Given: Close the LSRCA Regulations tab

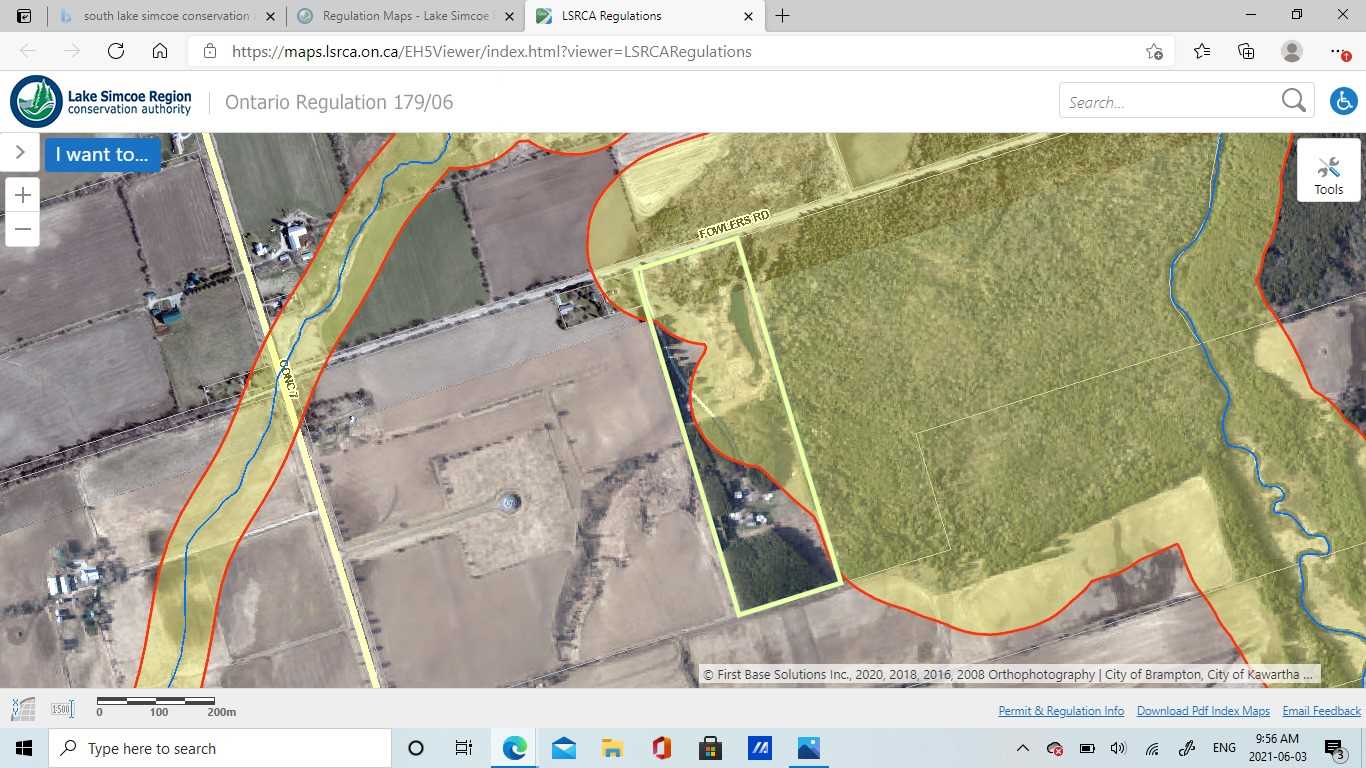Looking at the screenshot, I should [749, 16].
